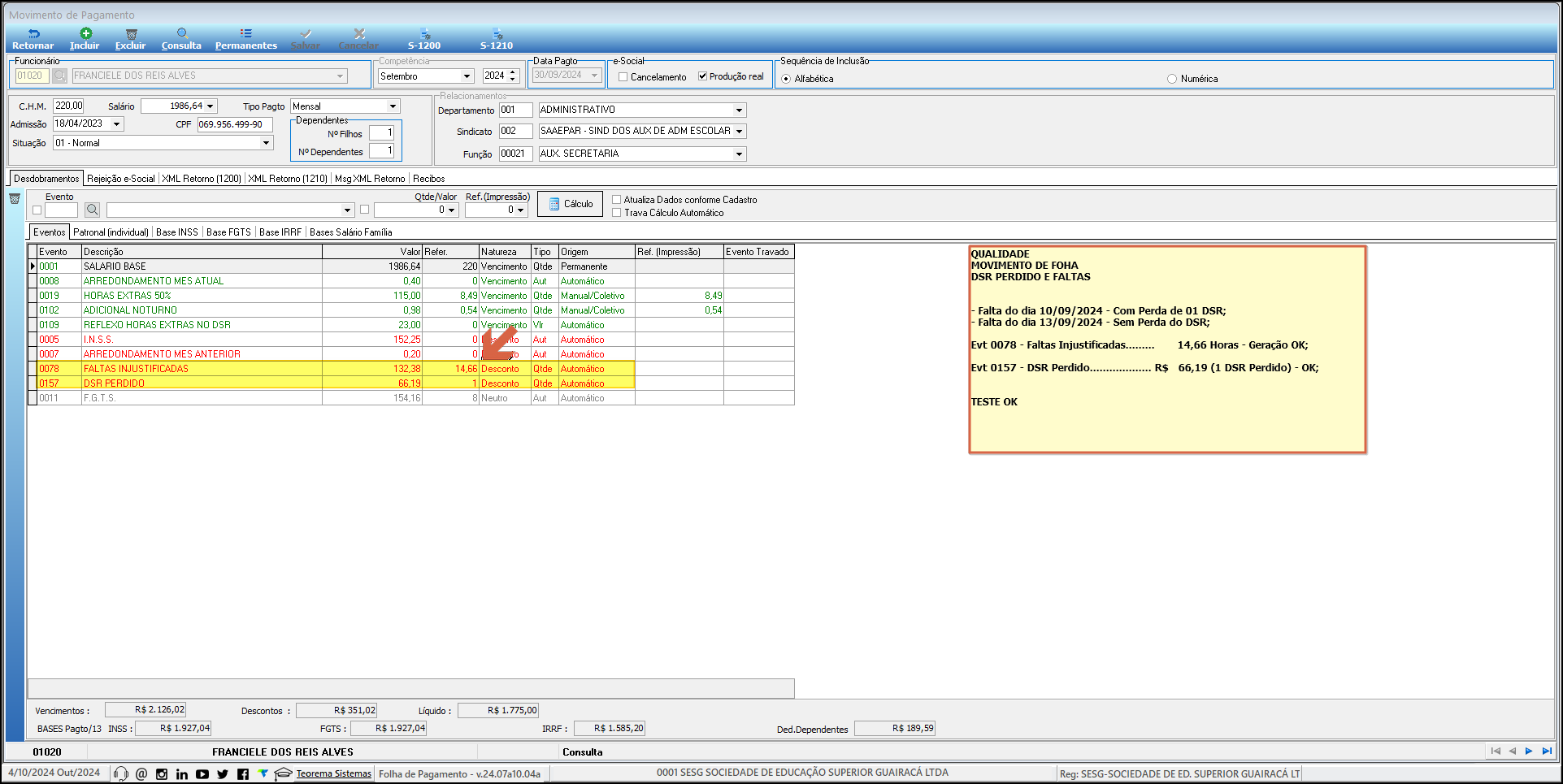Click the Incluir green plus icon
This screenshot has height=784, width=1563.
tap(85, 33)
